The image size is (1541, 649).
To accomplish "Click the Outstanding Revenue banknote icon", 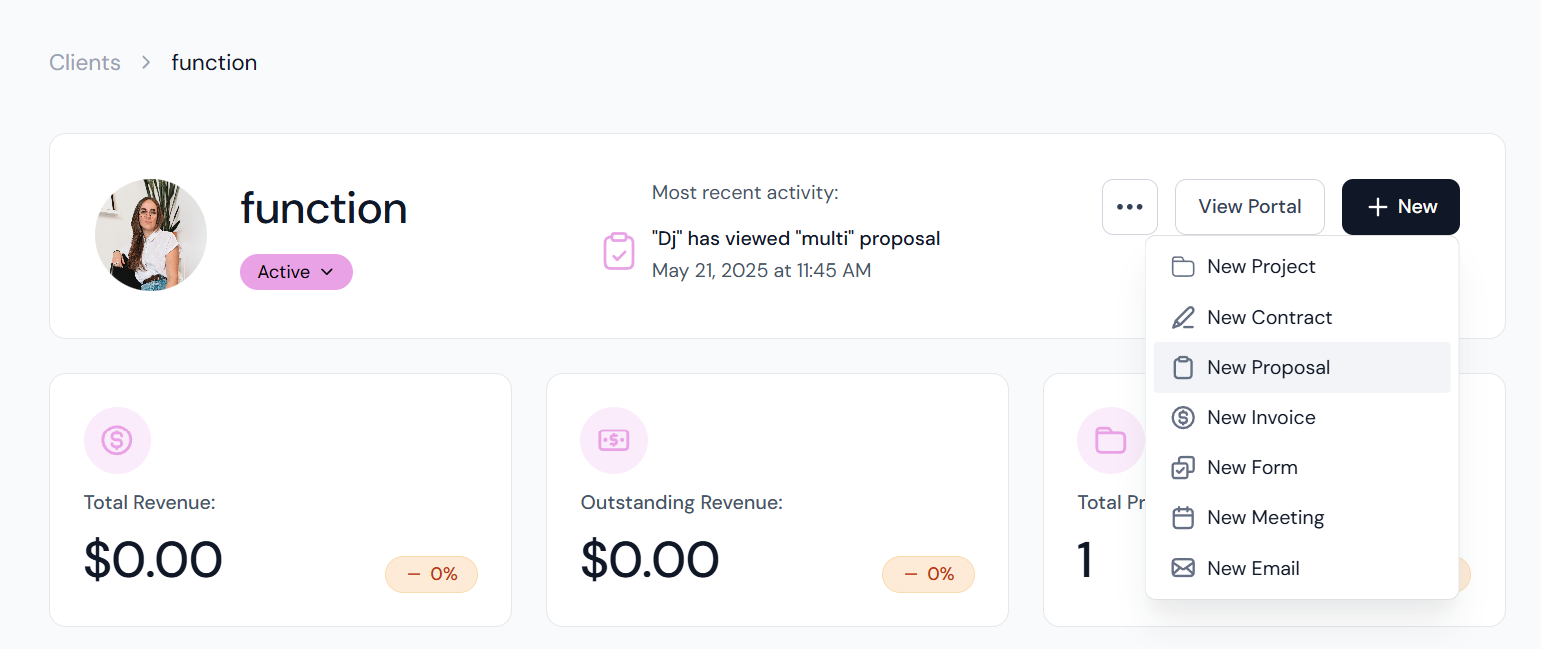I will click(614, 440).
